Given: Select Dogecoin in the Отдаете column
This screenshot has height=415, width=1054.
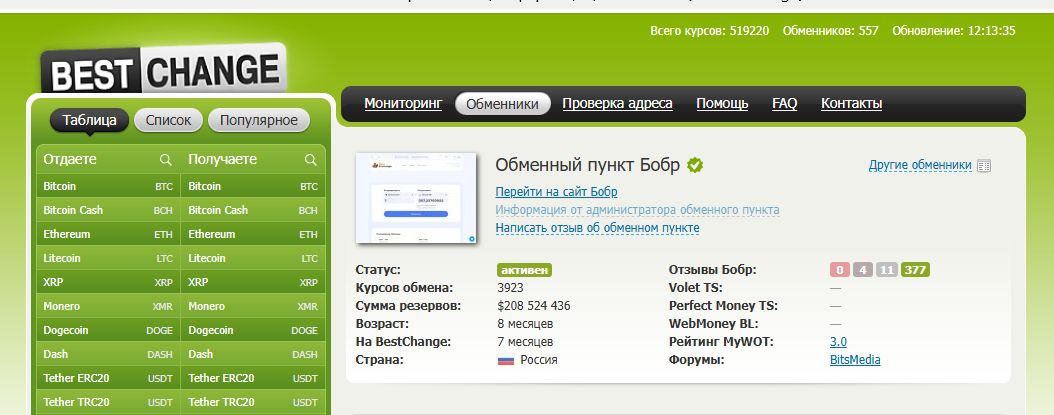Looking at the screenshot, I should (108, 331).
